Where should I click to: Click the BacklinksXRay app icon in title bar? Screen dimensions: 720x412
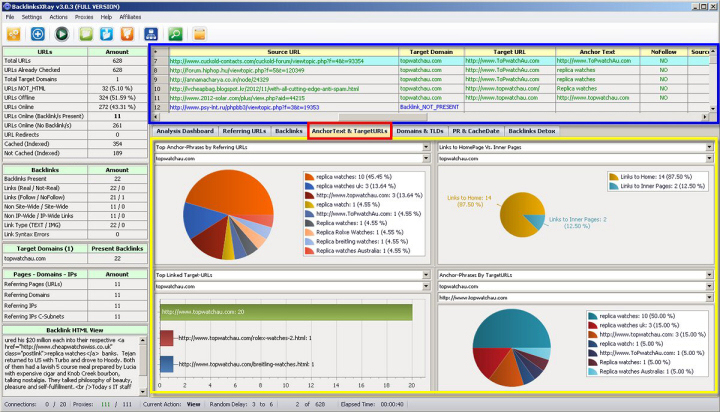6,6
